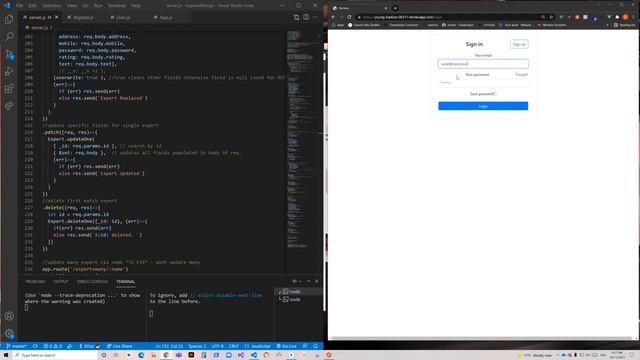Viewport: 640px width, 360px height.
Task: Open the editor More Actions ellipsis
Action: coord(315,17)
